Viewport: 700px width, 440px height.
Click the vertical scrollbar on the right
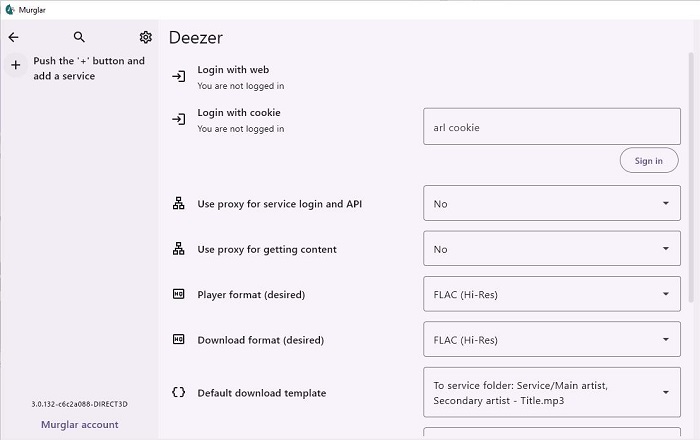[x=691, y=178]
